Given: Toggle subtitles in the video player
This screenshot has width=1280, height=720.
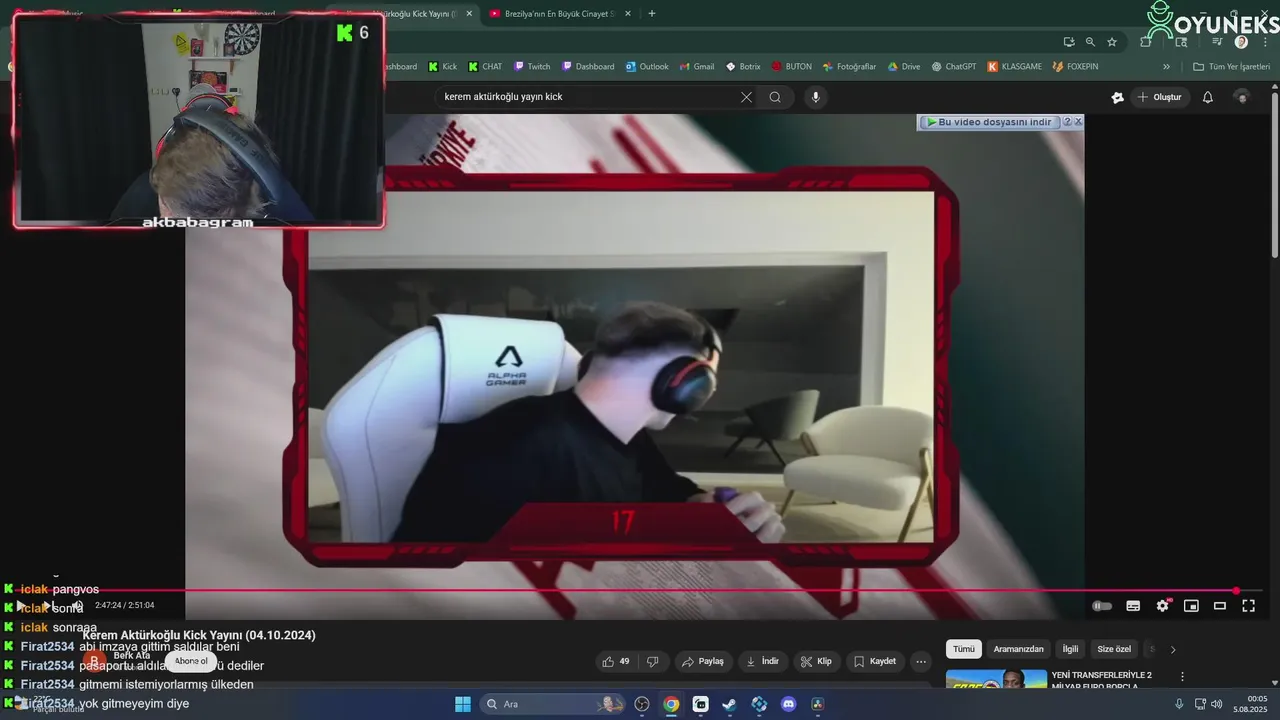Looking at the screenshot, I should pyautogui.click(x=1133, y=605).
